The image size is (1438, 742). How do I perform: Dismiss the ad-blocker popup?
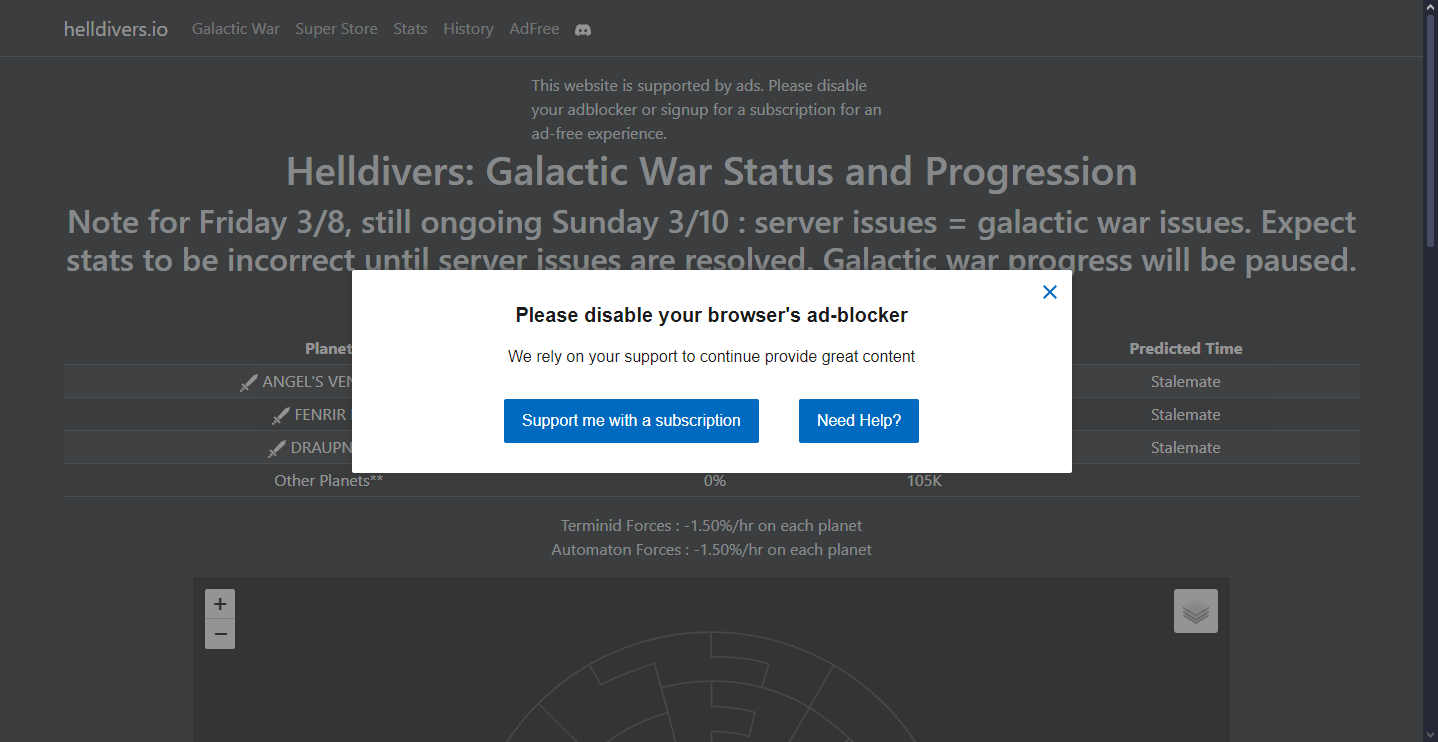(1049, 292)
